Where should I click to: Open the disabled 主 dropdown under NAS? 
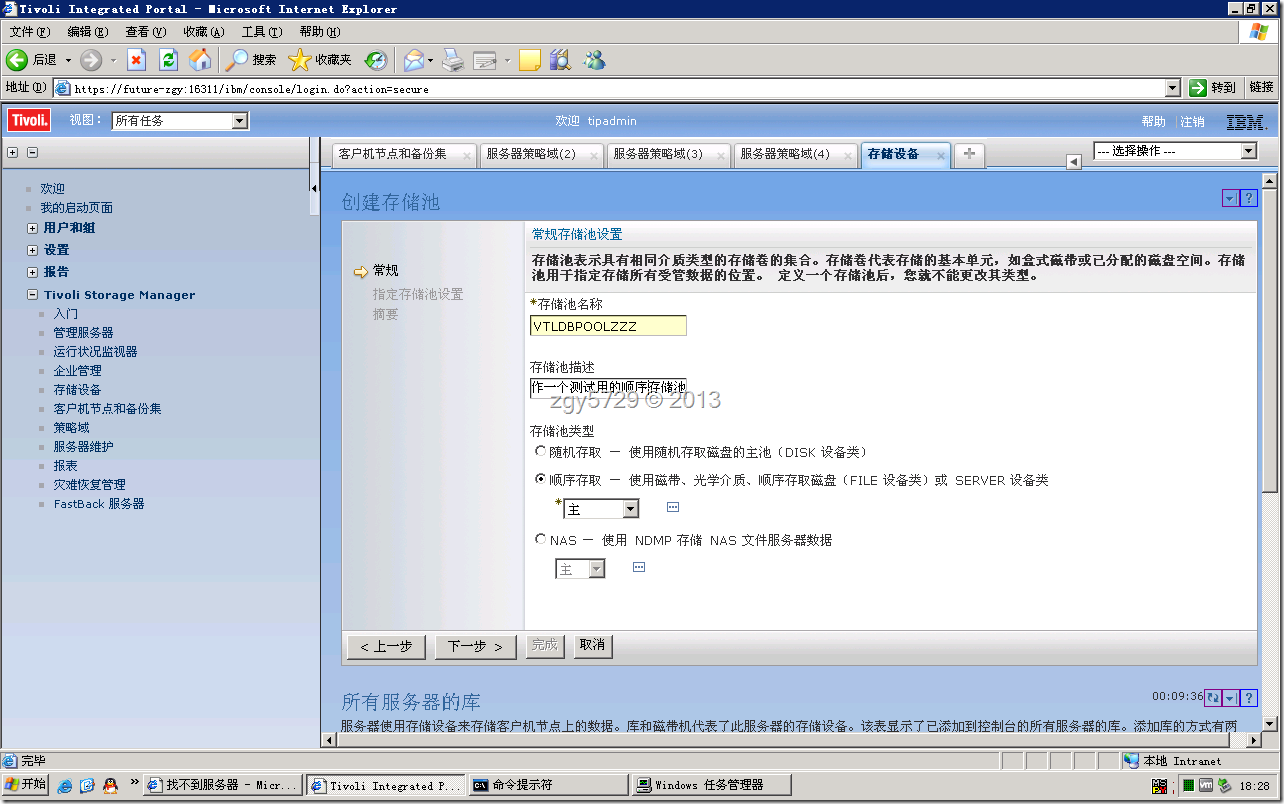580,569
